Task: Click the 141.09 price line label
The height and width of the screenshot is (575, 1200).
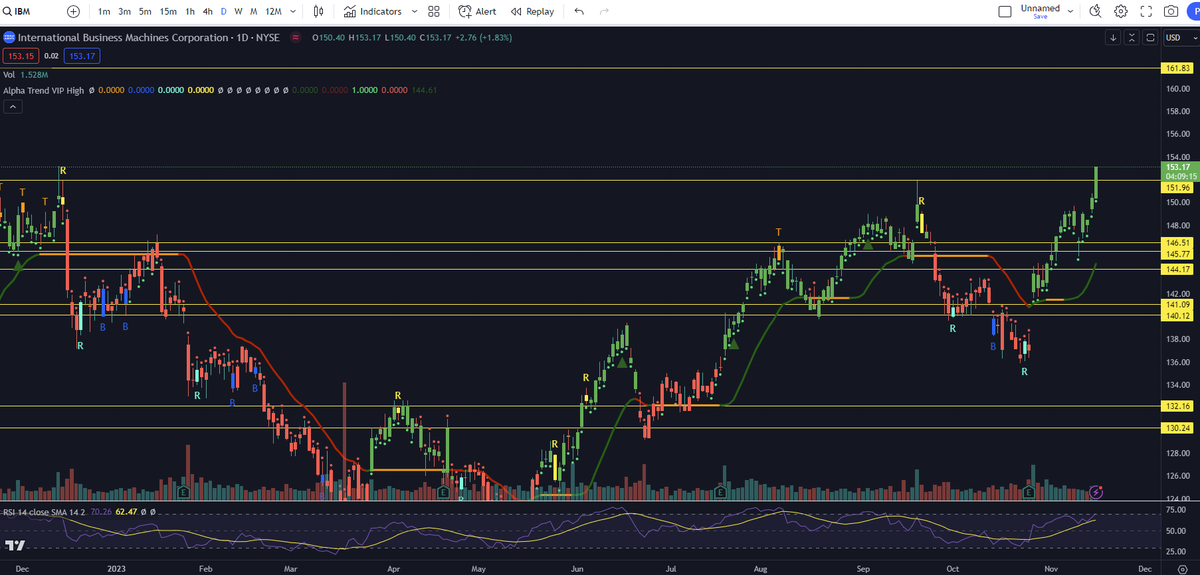Action: (1178, 304)
